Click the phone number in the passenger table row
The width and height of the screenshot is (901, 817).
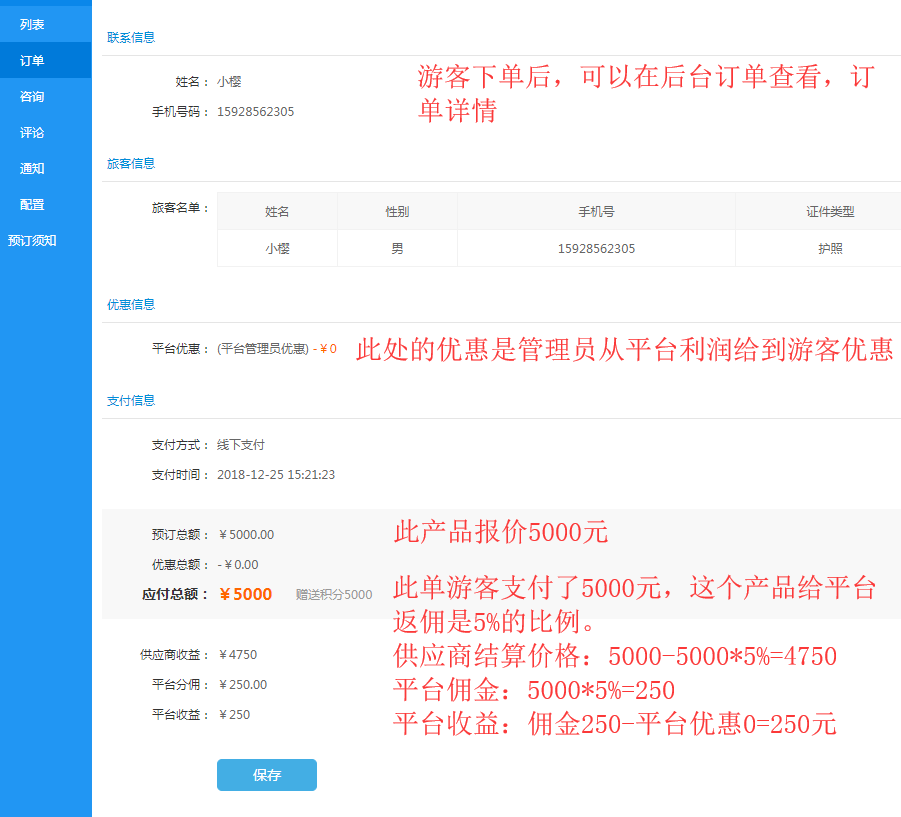point(596,248)
